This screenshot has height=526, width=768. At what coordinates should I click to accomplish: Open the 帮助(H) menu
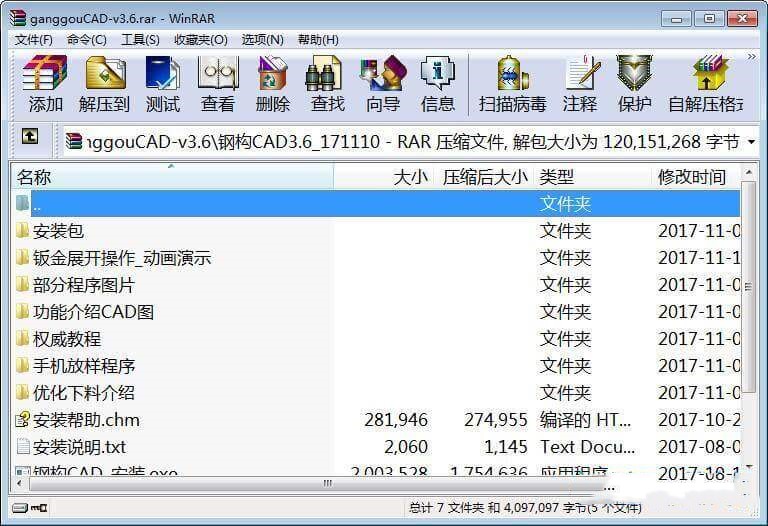(318, 40)
